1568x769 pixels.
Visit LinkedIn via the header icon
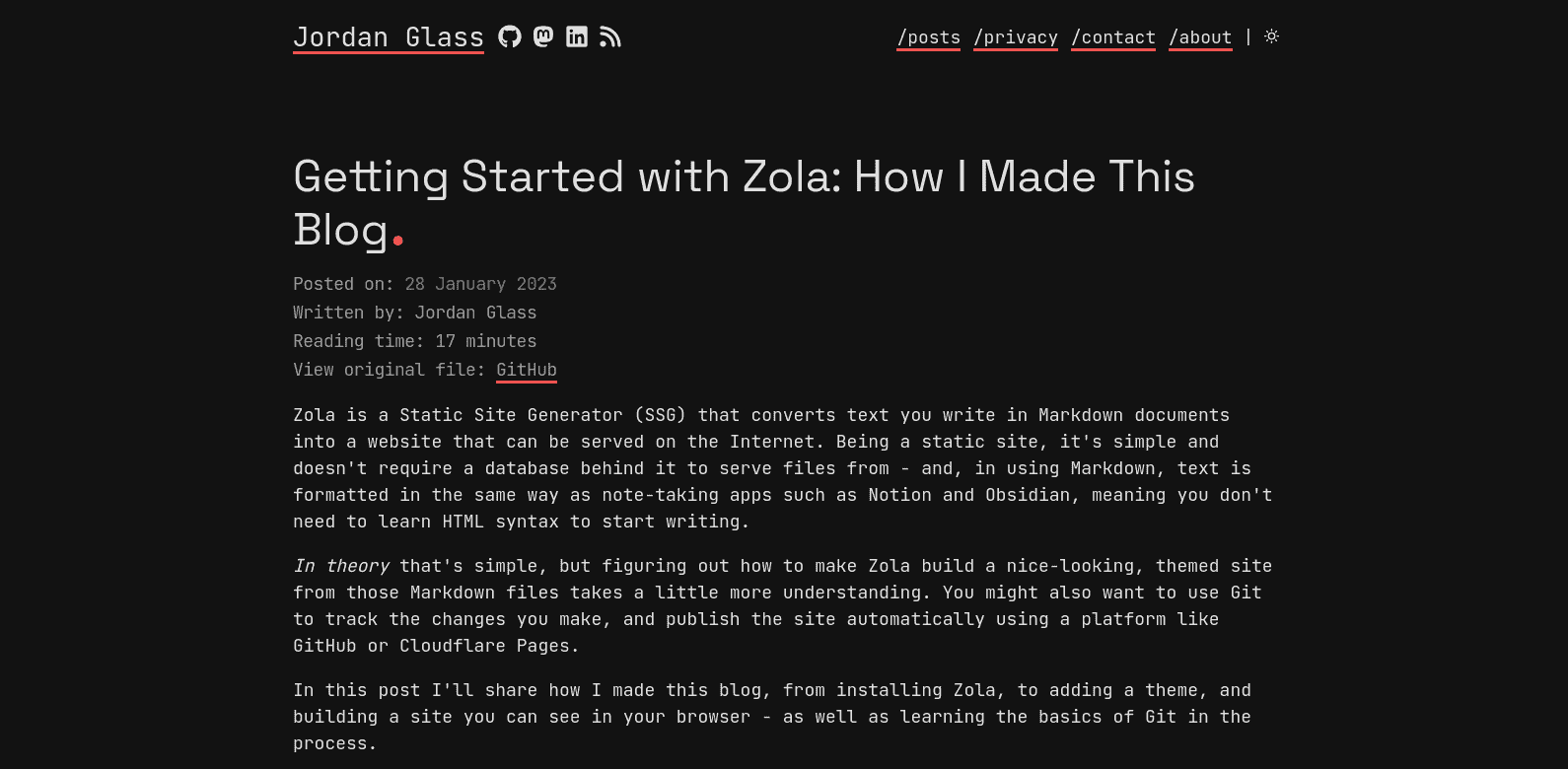577,36
